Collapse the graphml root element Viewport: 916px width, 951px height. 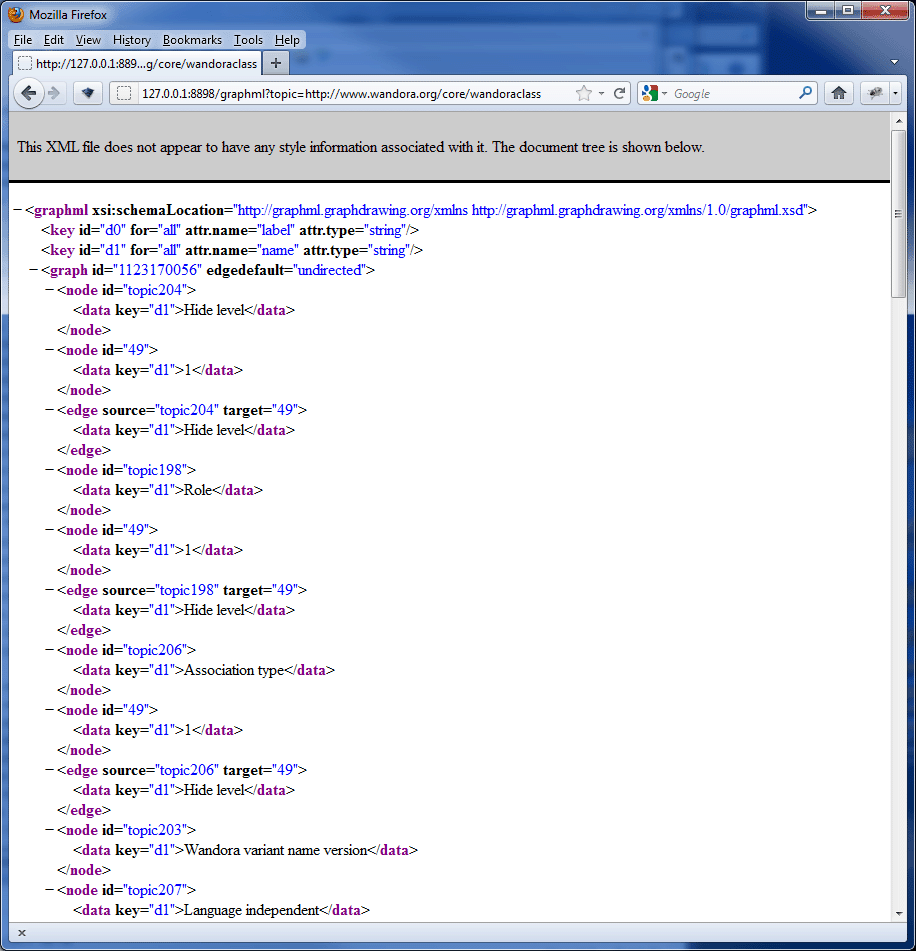[x=16, y=210]
